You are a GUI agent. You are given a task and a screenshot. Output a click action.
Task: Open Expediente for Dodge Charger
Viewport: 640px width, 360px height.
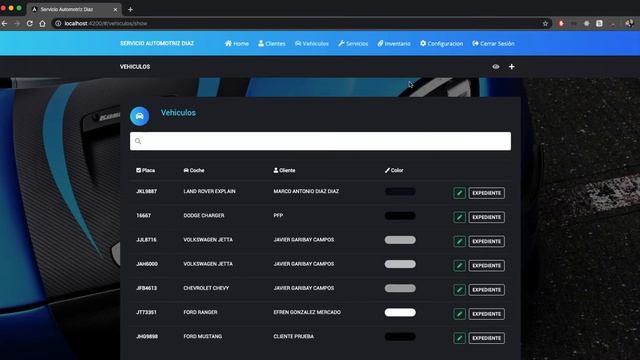487,217
